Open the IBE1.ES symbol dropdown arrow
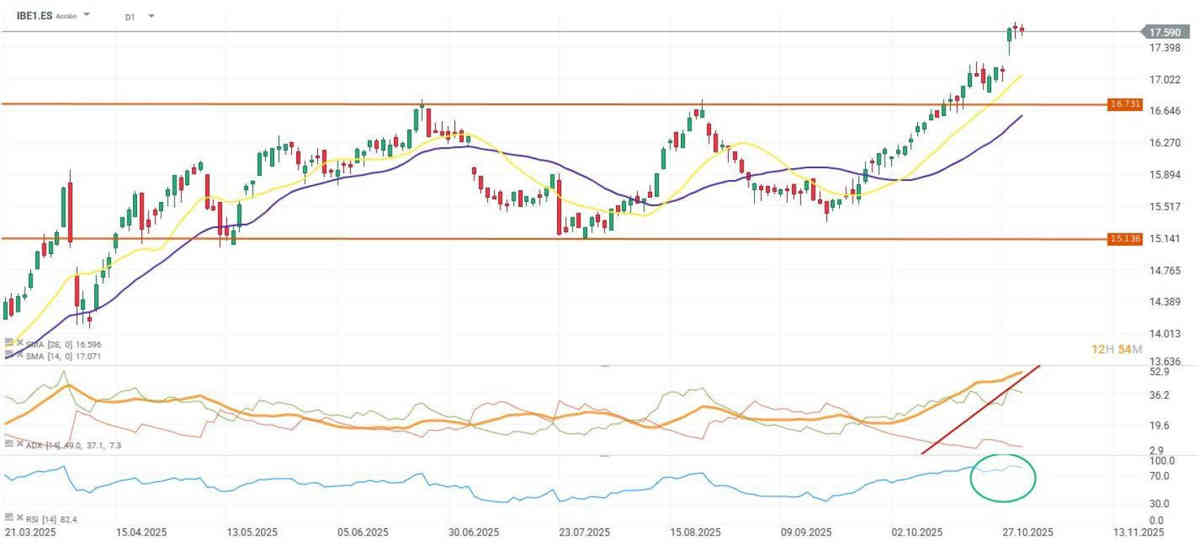The width and height of the screenshot is (1200, 546). click(86, 16)
